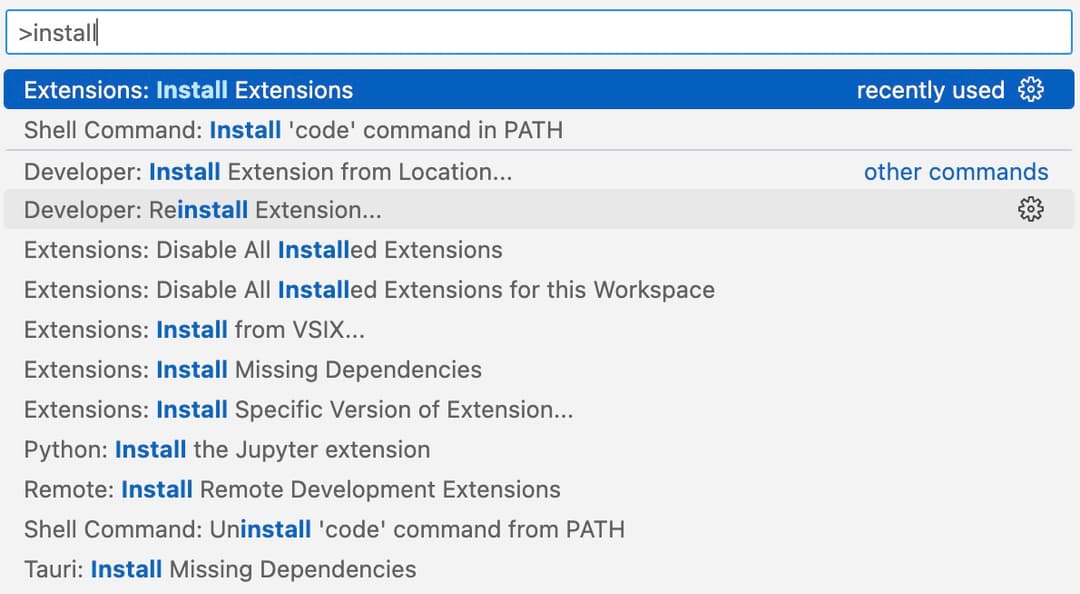Click the gear icon on Reinstall Extension row
The height and width of the screenshot is (594, 1080).
pyautogui.click(x=1030, y=210)
